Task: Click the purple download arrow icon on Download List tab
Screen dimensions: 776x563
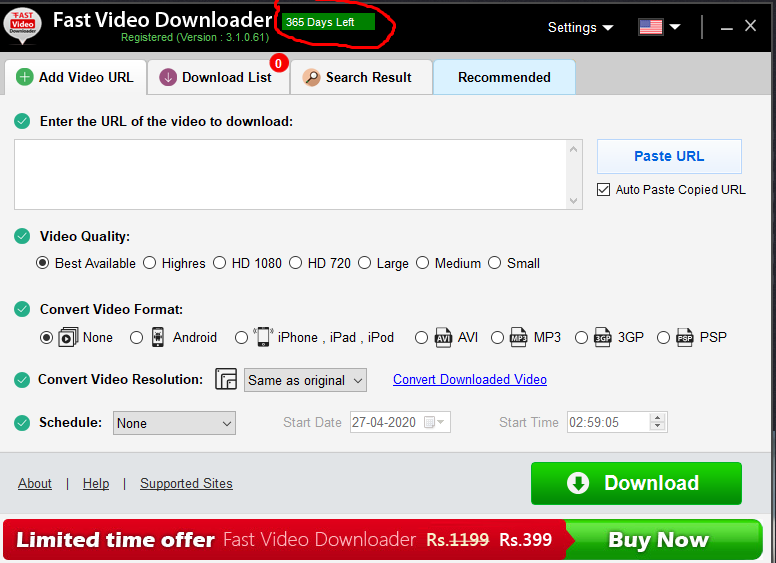Action: coord(168,77)
